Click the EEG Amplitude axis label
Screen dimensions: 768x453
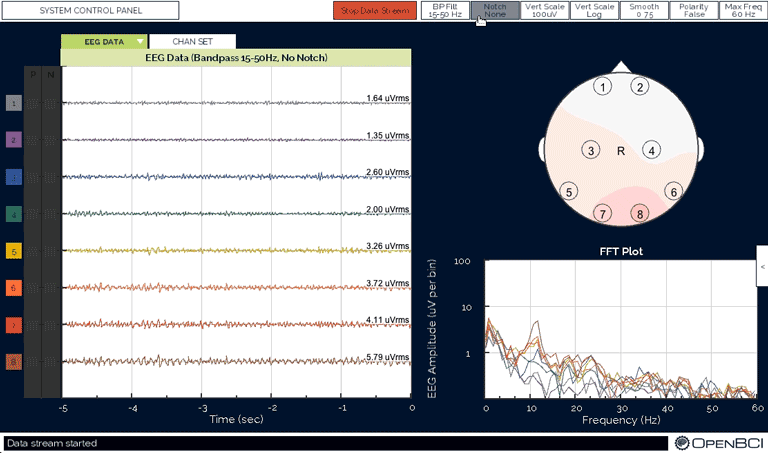pos(432,329)
